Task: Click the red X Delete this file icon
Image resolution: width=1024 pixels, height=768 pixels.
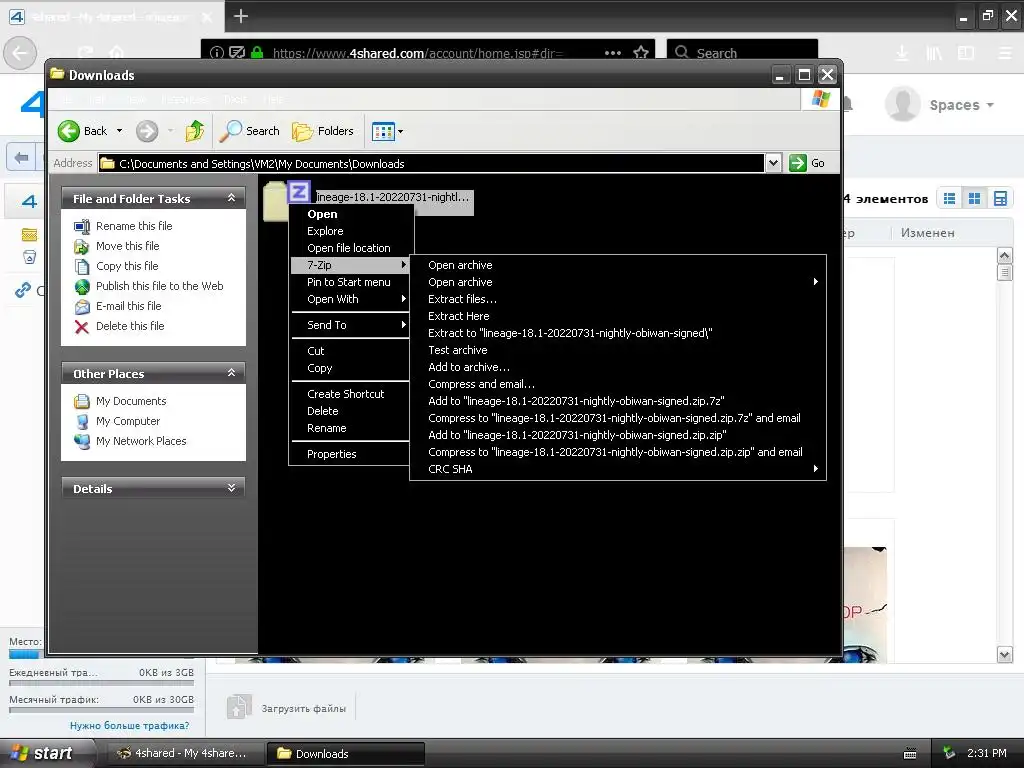Action: [82, 327]
